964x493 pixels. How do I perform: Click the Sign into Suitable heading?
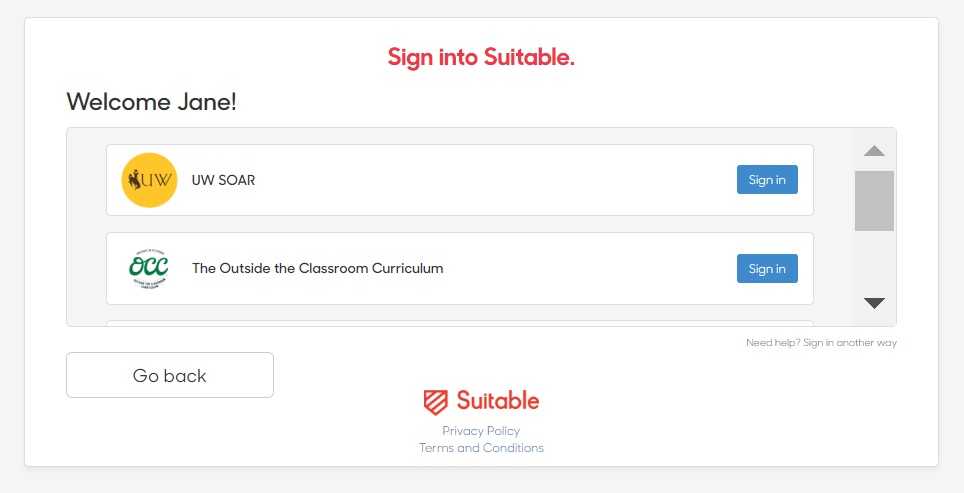[481, 57]
